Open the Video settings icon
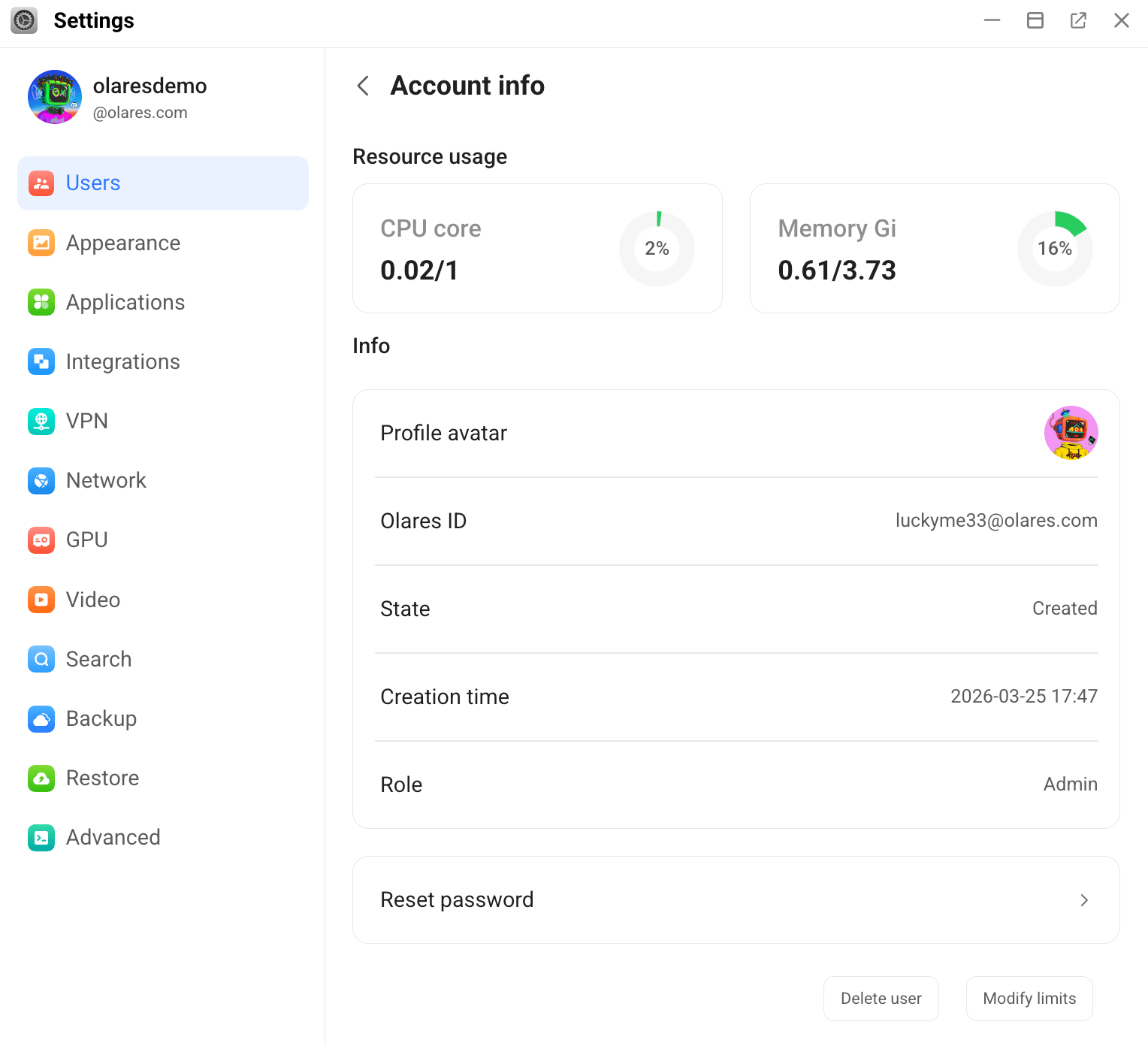The width and height of the screenshot is (1148, 1046). (x=41, y=599)
